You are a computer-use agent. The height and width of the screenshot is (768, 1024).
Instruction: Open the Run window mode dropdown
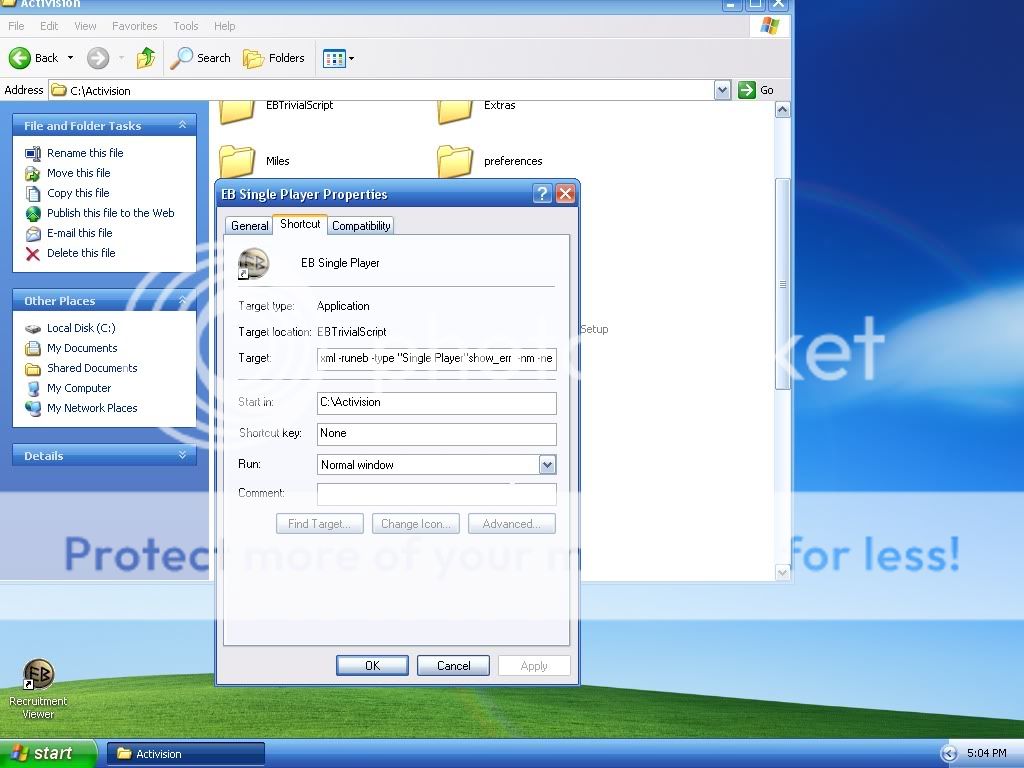[x=547, y=465]
